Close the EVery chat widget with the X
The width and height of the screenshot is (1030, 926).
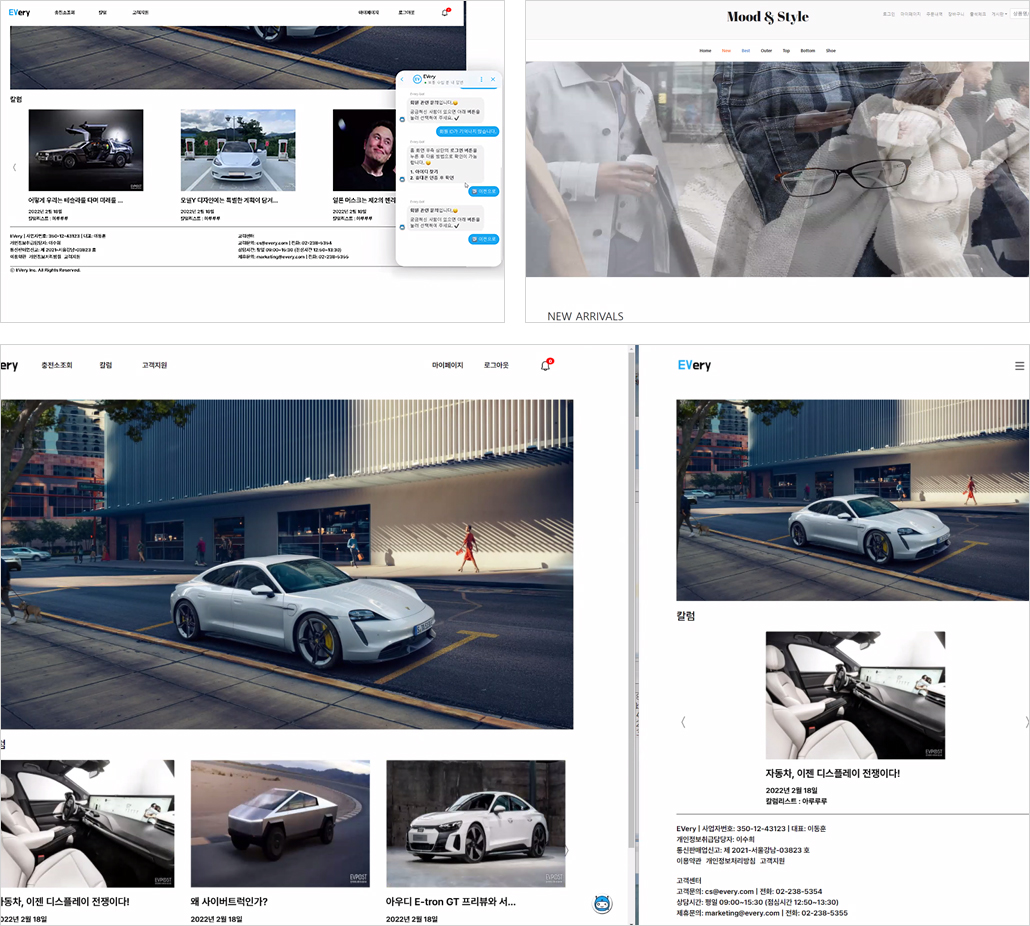coord(493,79)
